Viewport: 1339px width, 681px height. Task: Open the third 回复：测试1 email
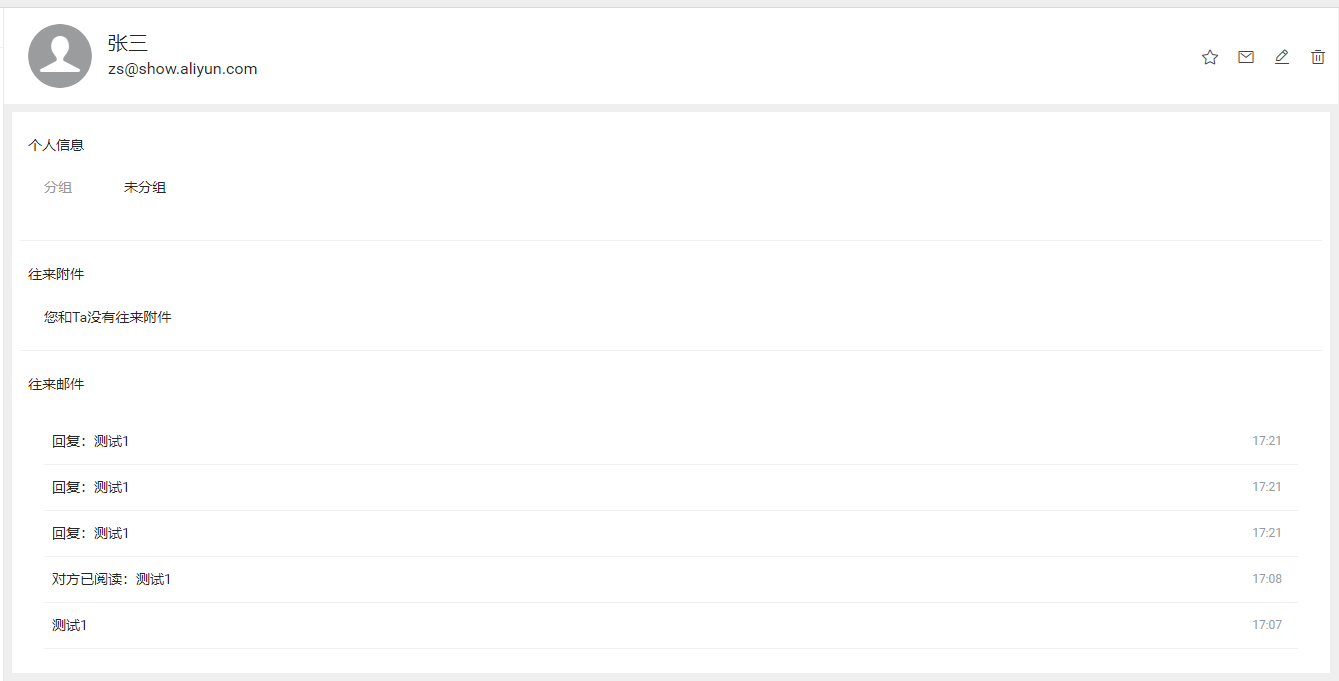[x=91, y=533]
